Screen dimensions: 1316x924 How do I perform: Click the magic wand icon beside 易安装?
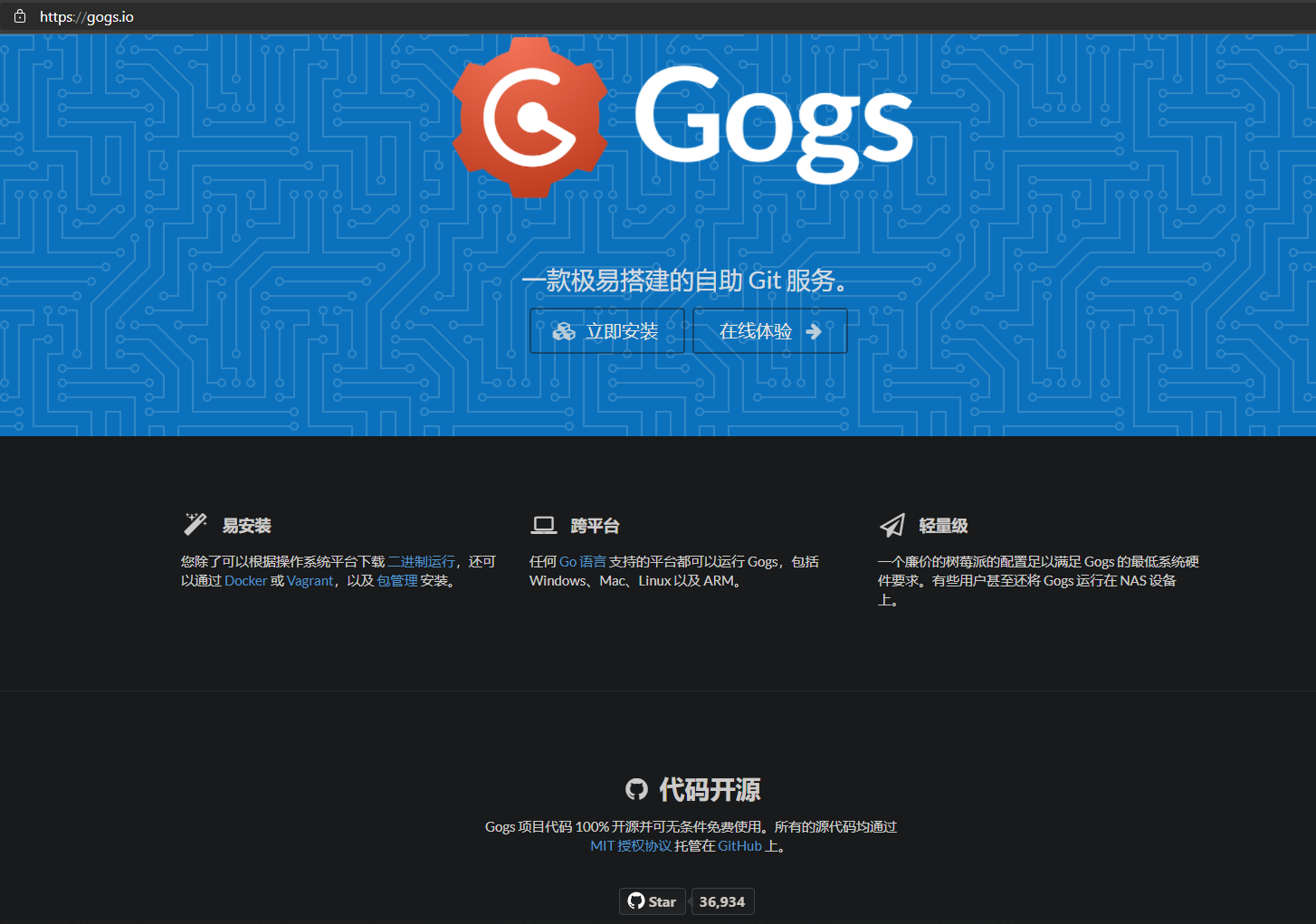(195, 524)
